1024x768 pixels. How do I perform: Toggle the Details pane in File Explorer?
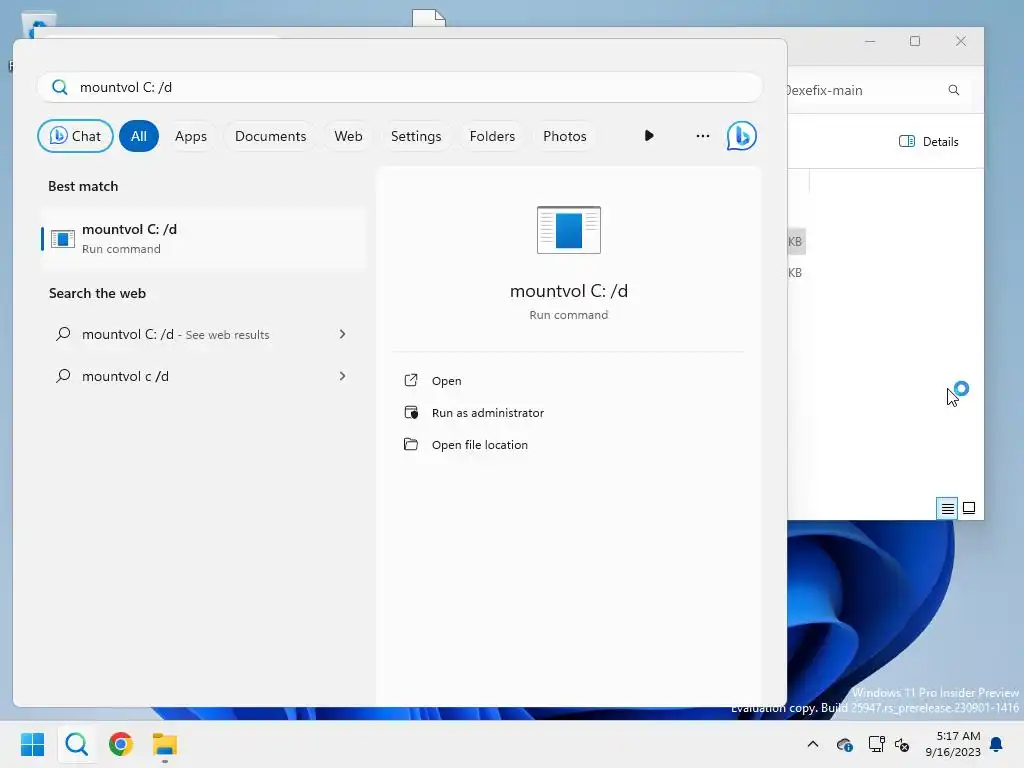pyautogui.click(x=929, y=142)
